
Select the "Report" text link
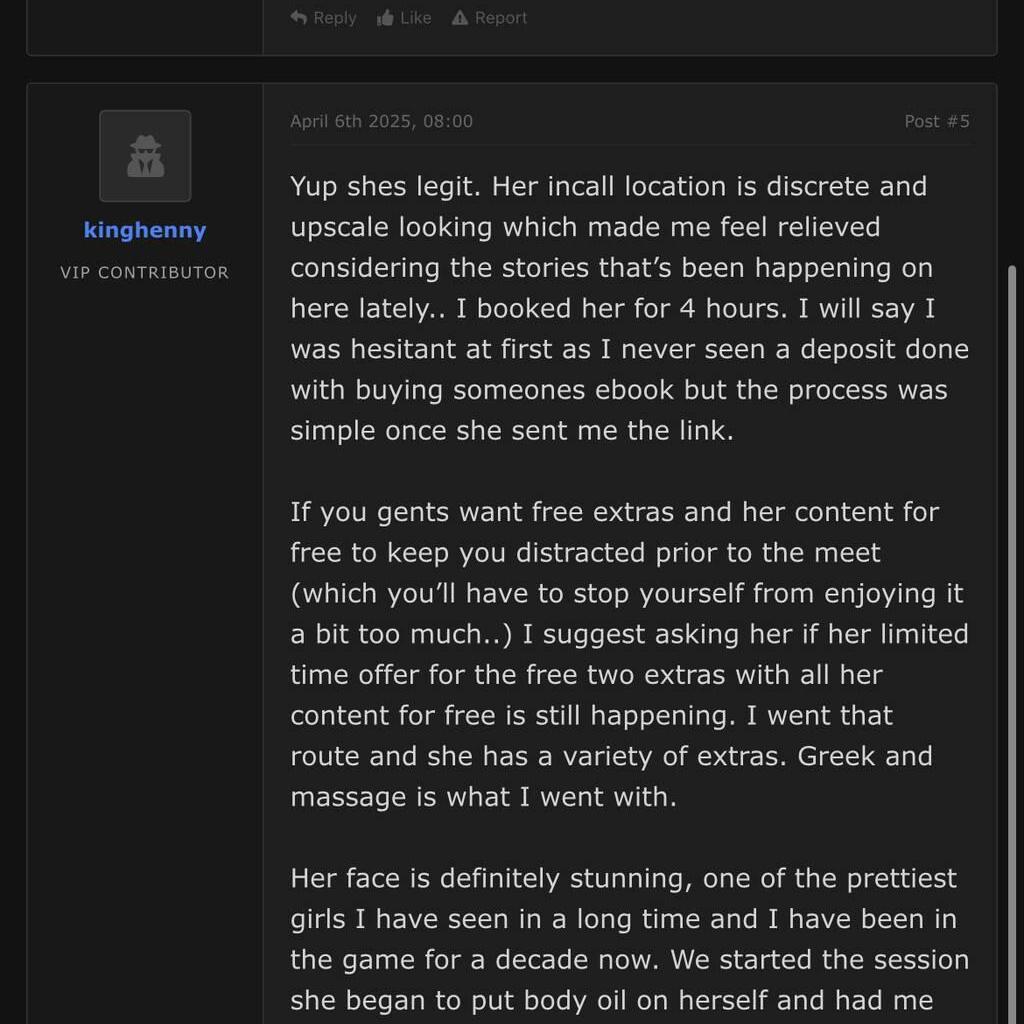(501, 18)
